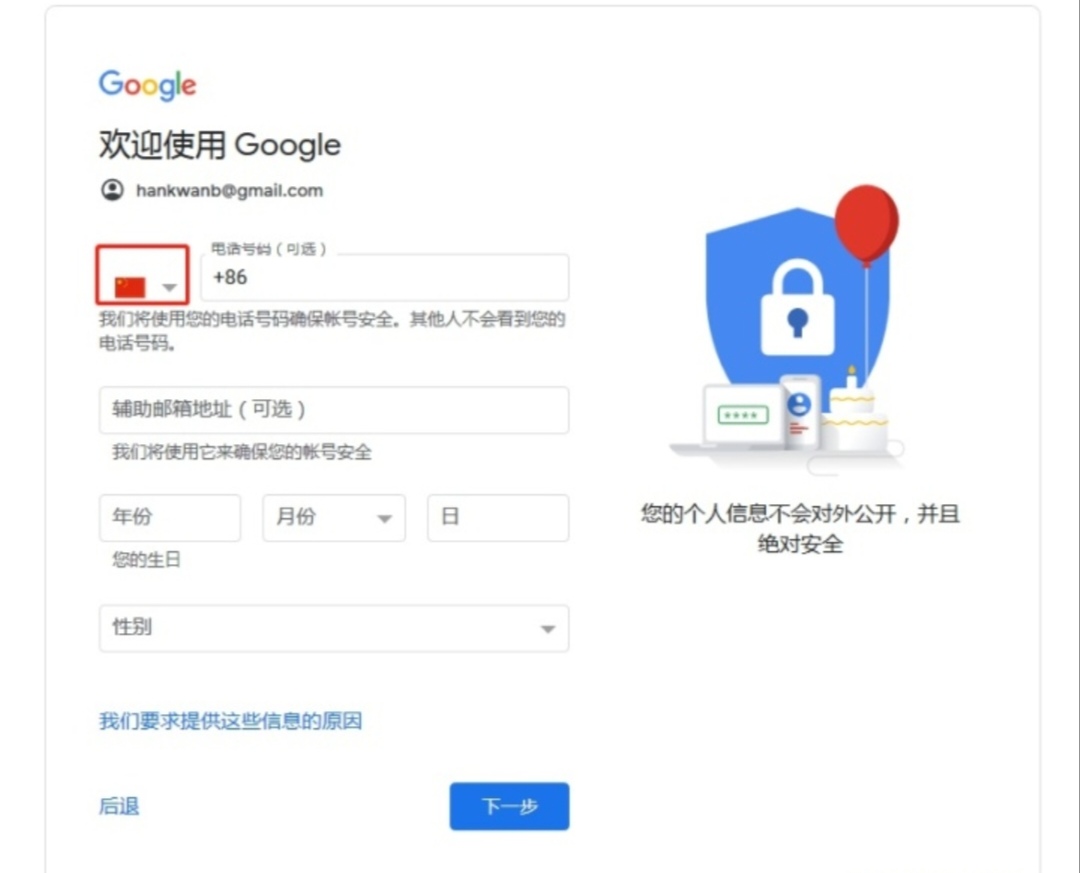Image resolution: width=1080 pixels, height=873 pixels.
Task: Click the account avatar icon beside email
Action: [112, 190]
